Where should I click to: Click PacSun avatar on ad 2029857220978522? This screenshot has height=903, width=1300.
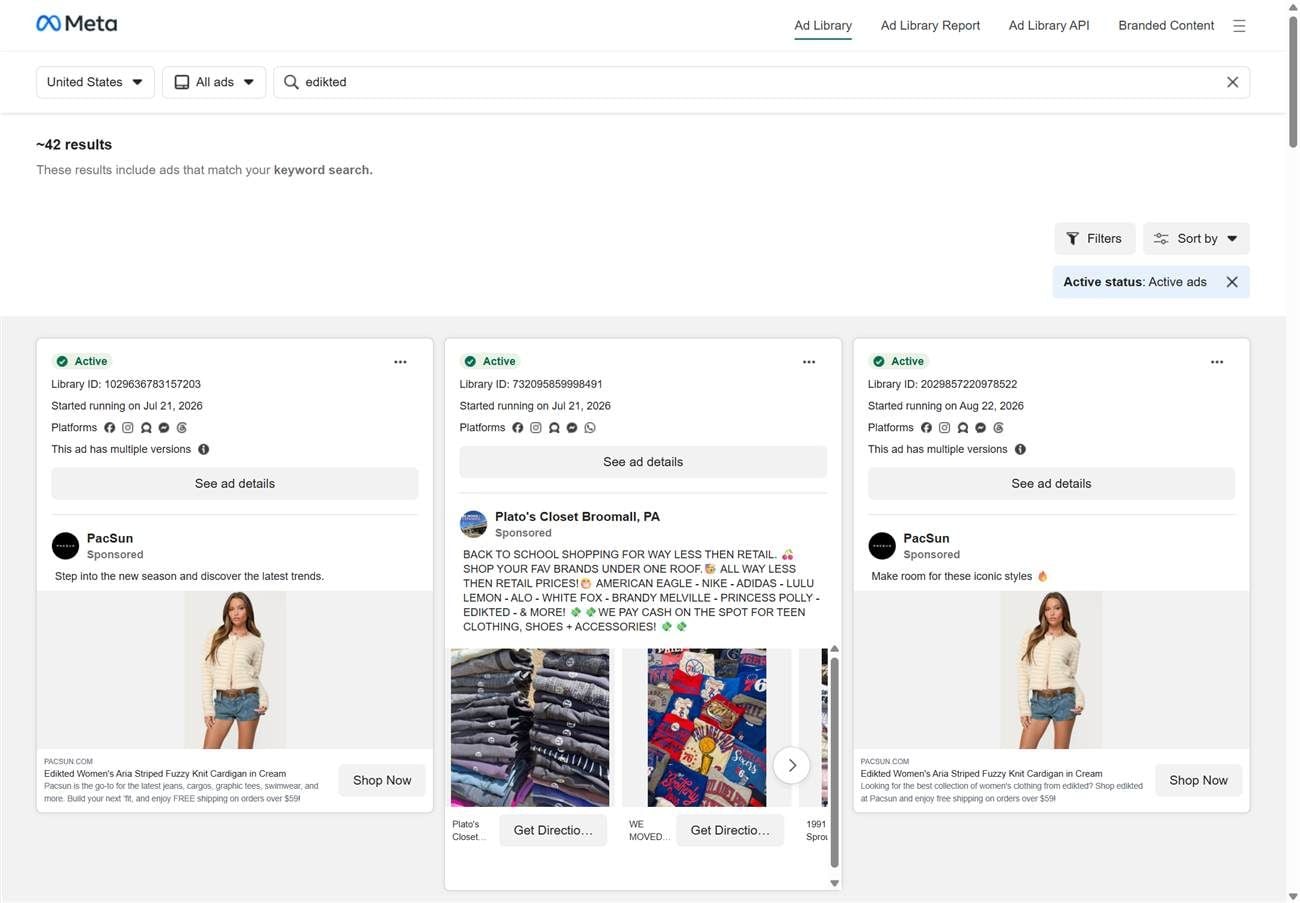(x=882, y=546)
